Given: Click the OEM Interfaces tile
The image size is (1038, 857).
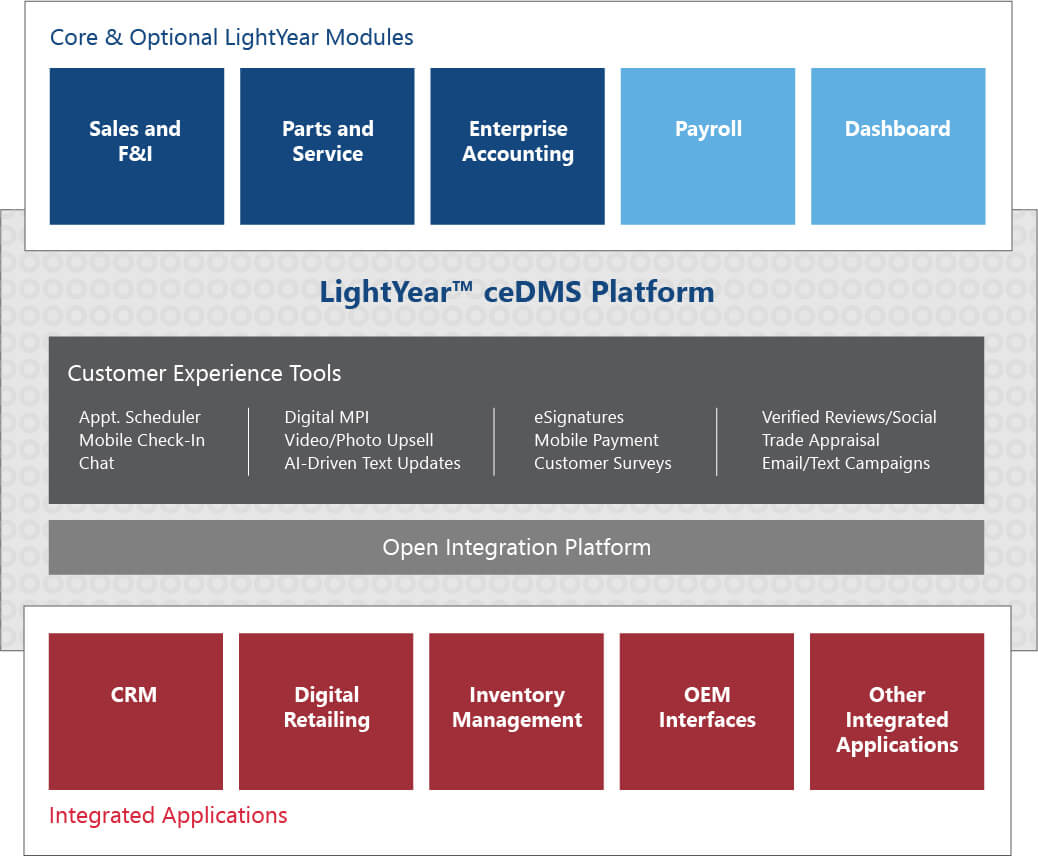Looking at the screenshot, I should 707,711.
